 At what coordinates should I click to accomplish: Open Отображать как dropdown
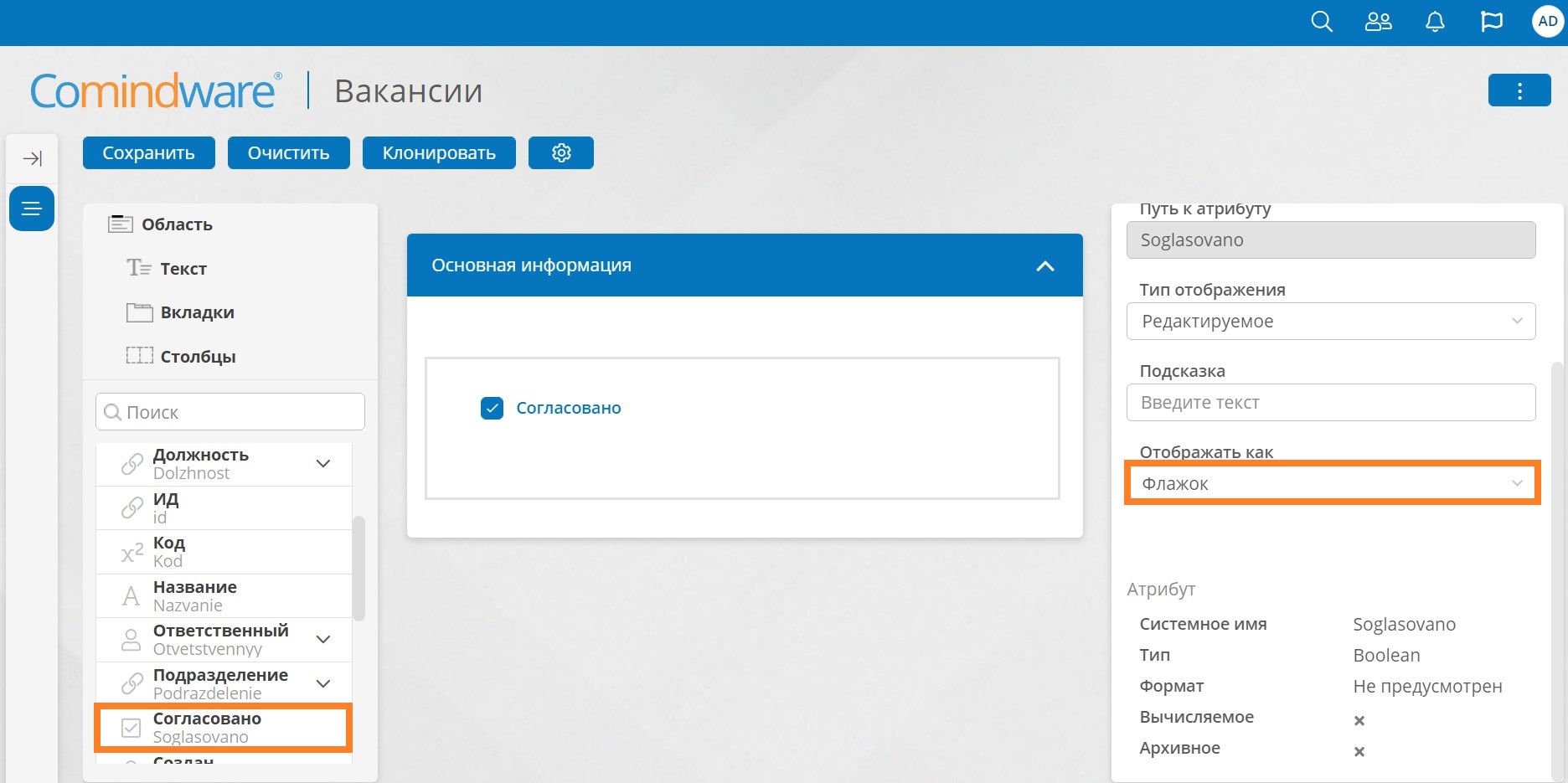pos(1331,484)
